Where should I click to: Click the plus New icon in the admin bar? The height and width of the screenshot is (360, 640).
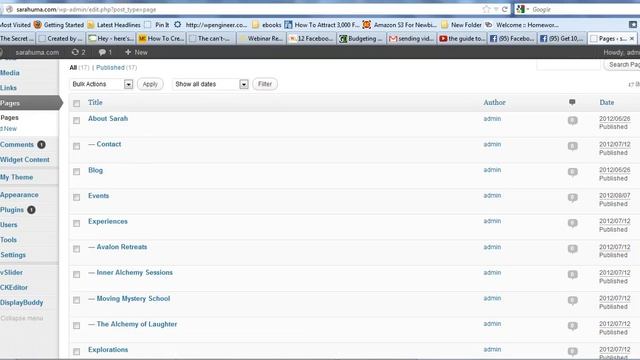click(128, 52)
